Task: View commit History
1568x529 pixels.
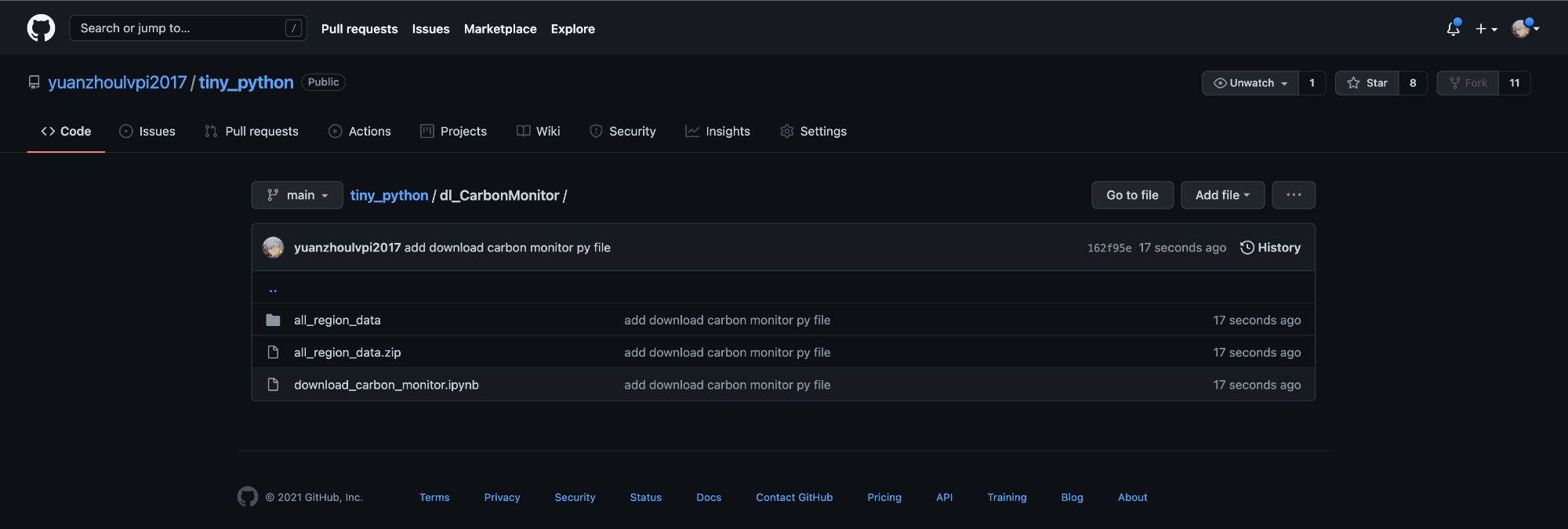Action: [x=1270, y=248]
